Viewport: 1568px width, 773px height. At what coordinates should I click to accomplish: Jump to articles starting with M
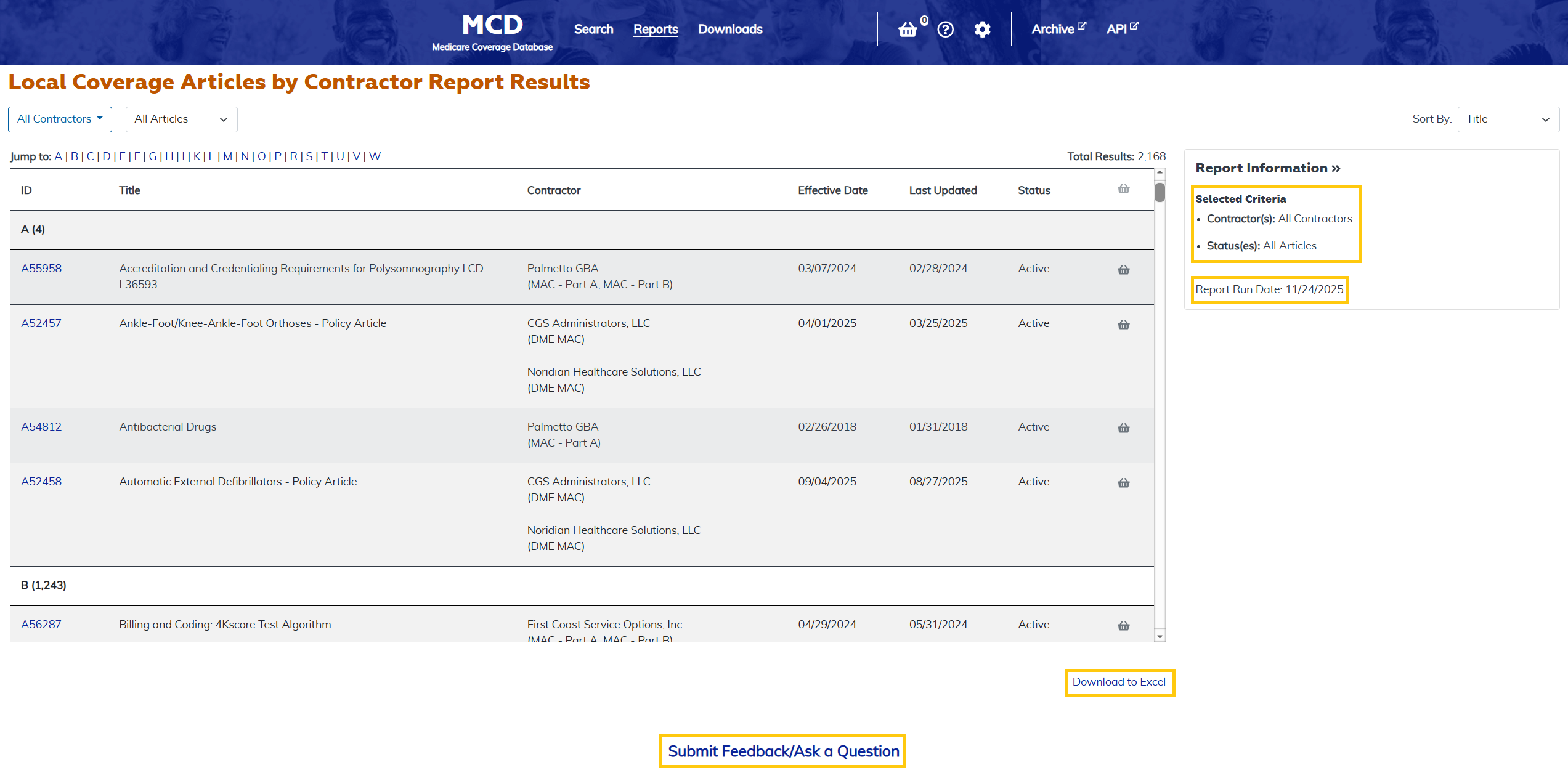coord(227,156)
